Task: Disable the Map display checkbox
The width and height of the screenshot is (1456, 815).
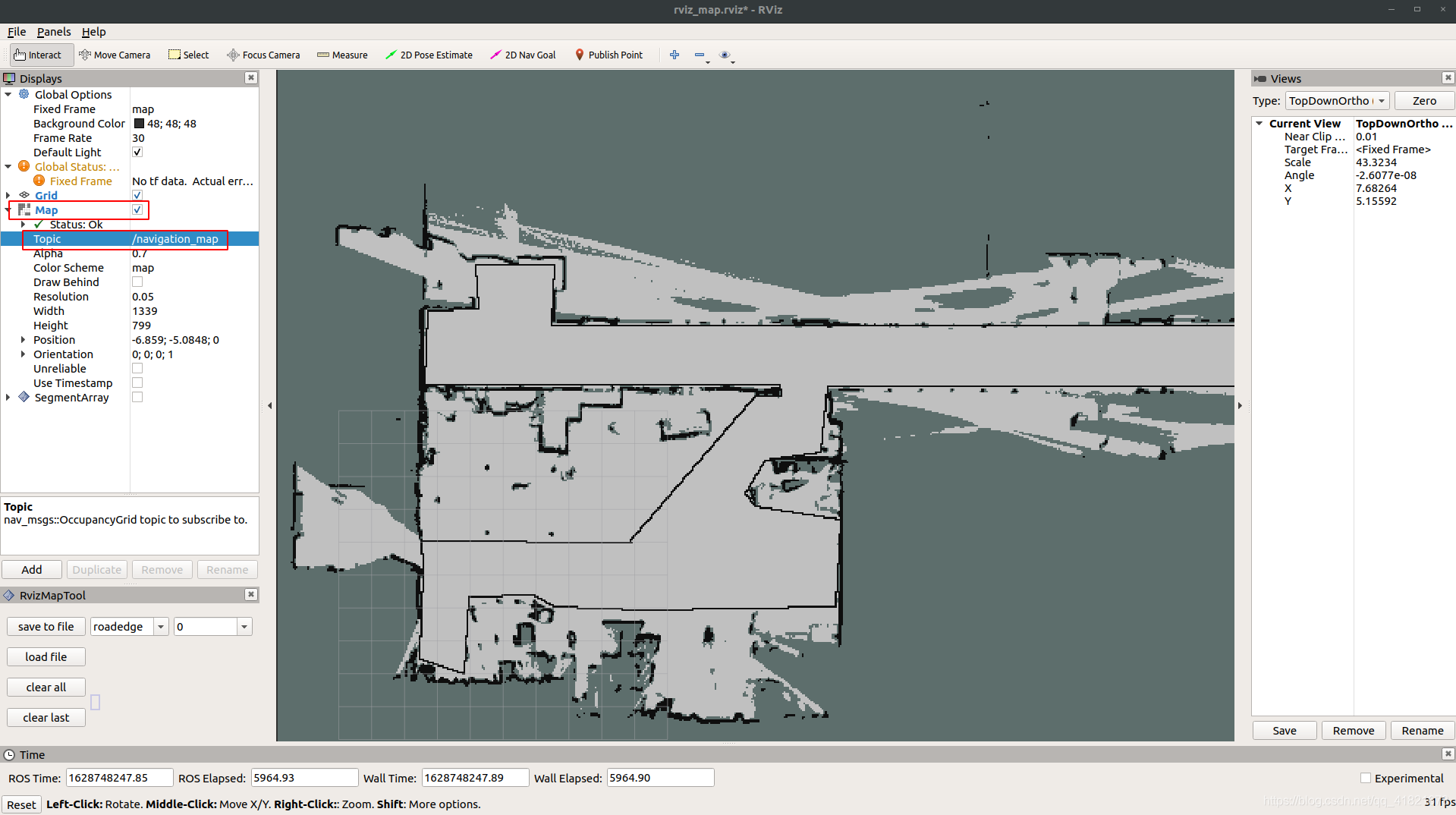Action: [x=137, y=209]
